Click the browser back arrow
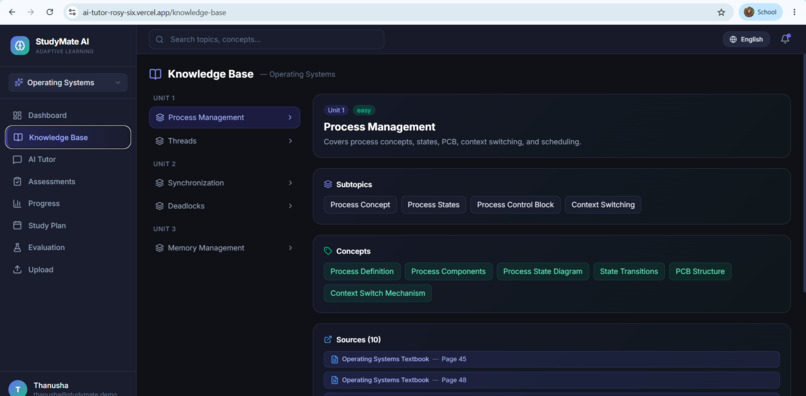Screen dimensions: 806x396 (x=12, y=12)
